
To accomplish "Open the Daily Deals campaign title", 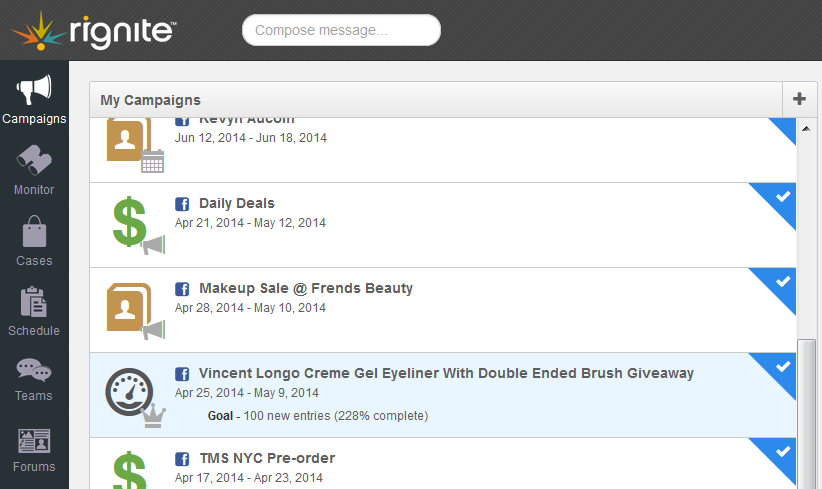I will point(236,203).
